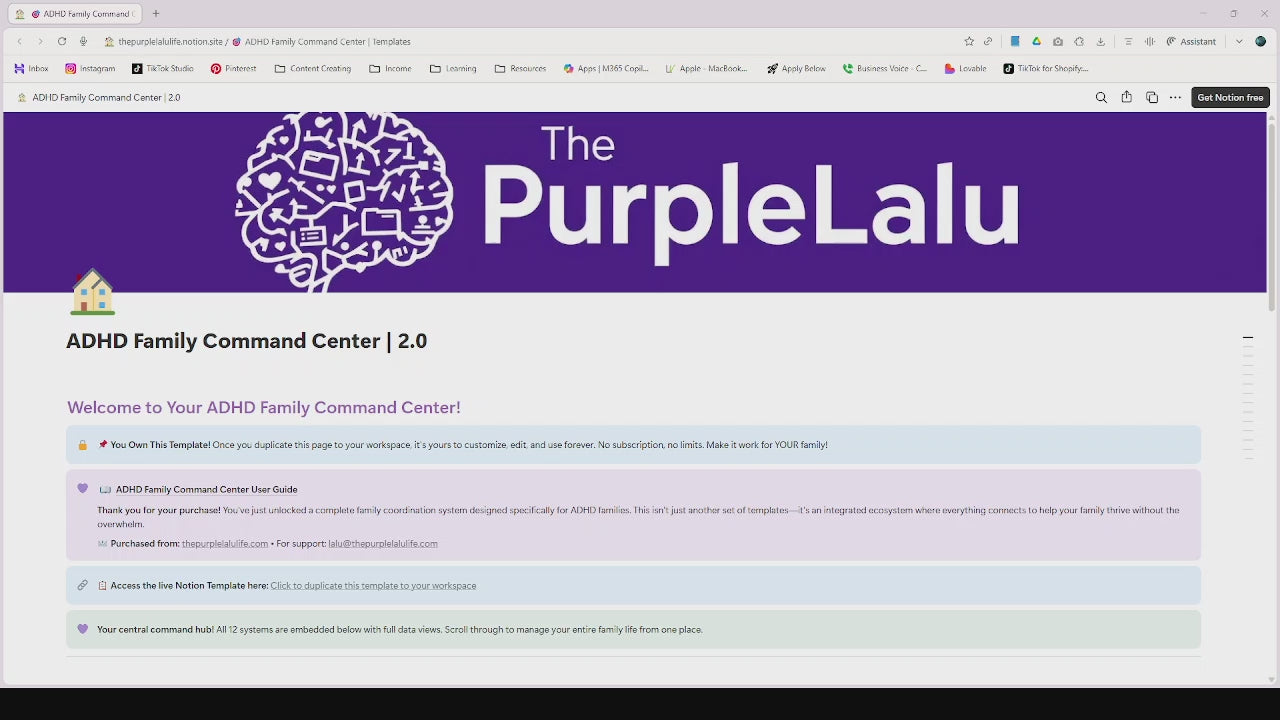Click the Notion share icon
The image size is (1280, 720).
(1126, 98)
